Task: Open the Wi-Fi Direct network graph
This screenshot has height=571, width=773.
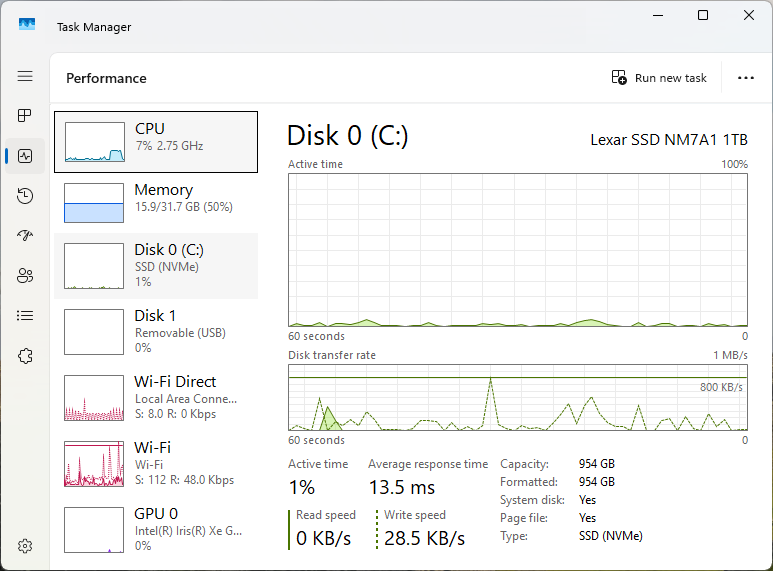Action: (x=156, y=397)
